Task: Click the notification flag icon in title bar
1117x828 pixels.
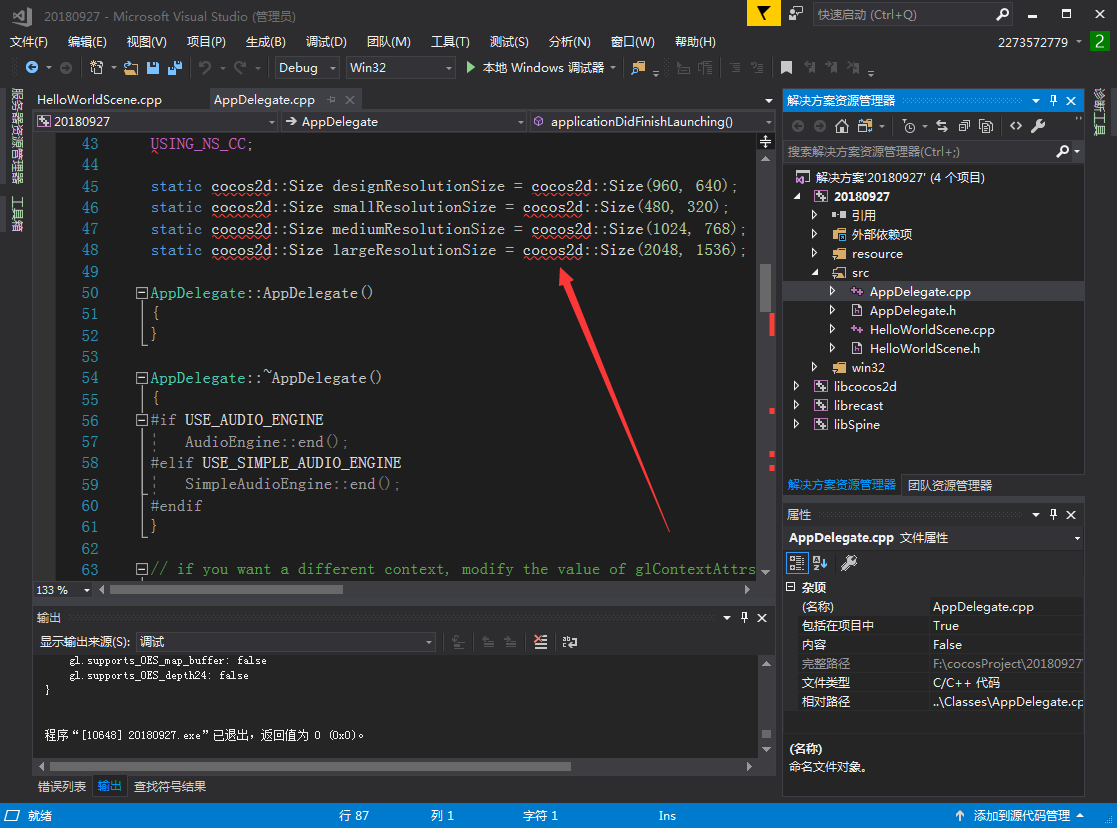Action: (x=764, y=13)
